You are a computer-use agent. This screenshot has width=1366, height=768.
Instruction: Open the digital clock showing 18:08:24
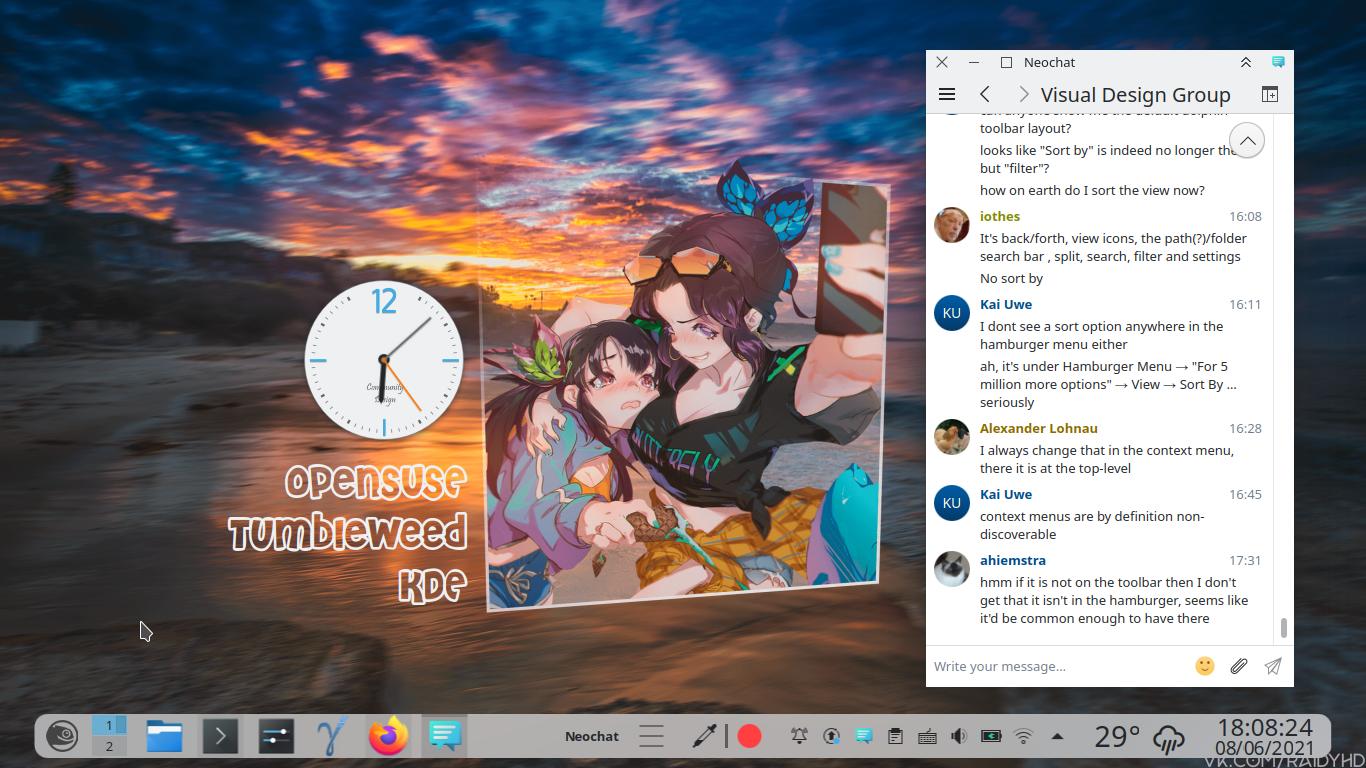[1264, 736]
